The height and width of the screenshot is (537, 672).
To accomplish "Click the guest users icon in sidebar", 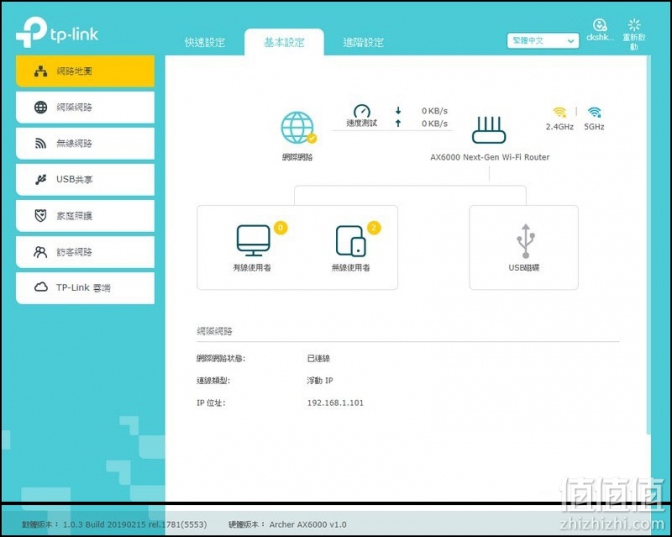I will pos(41,252).
